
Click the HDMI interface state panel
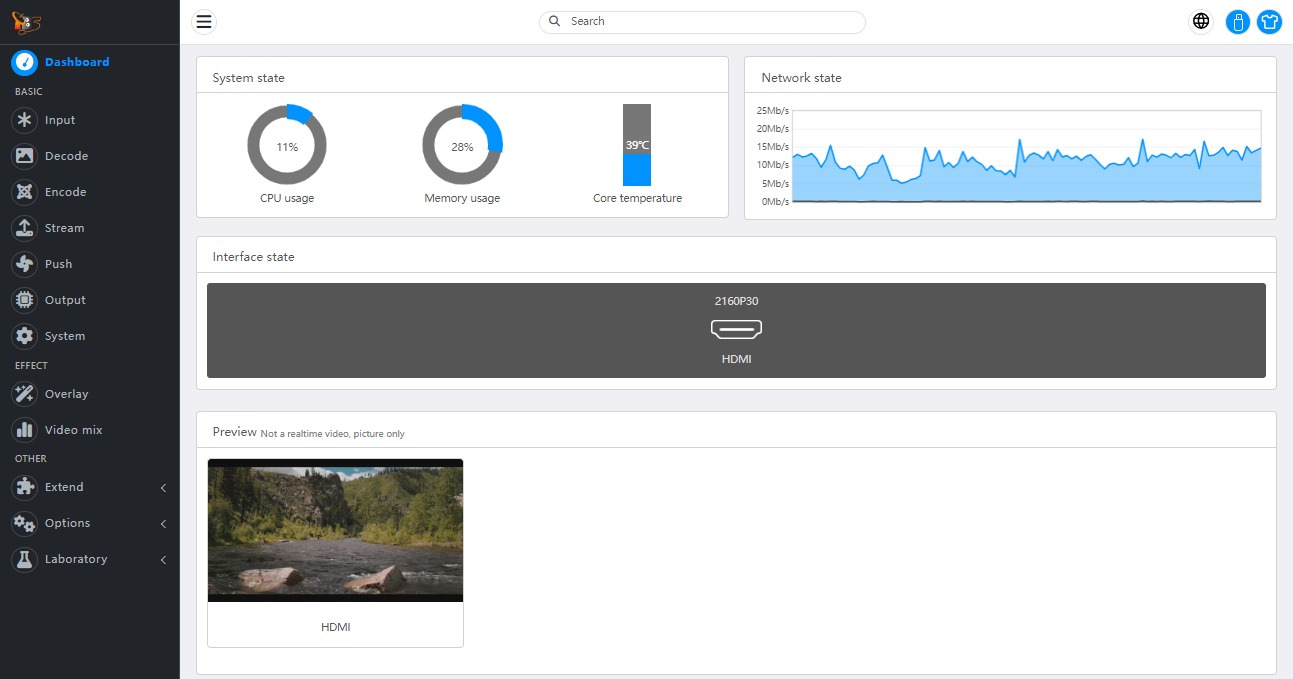pyautogui.click(x=736, y=330)
